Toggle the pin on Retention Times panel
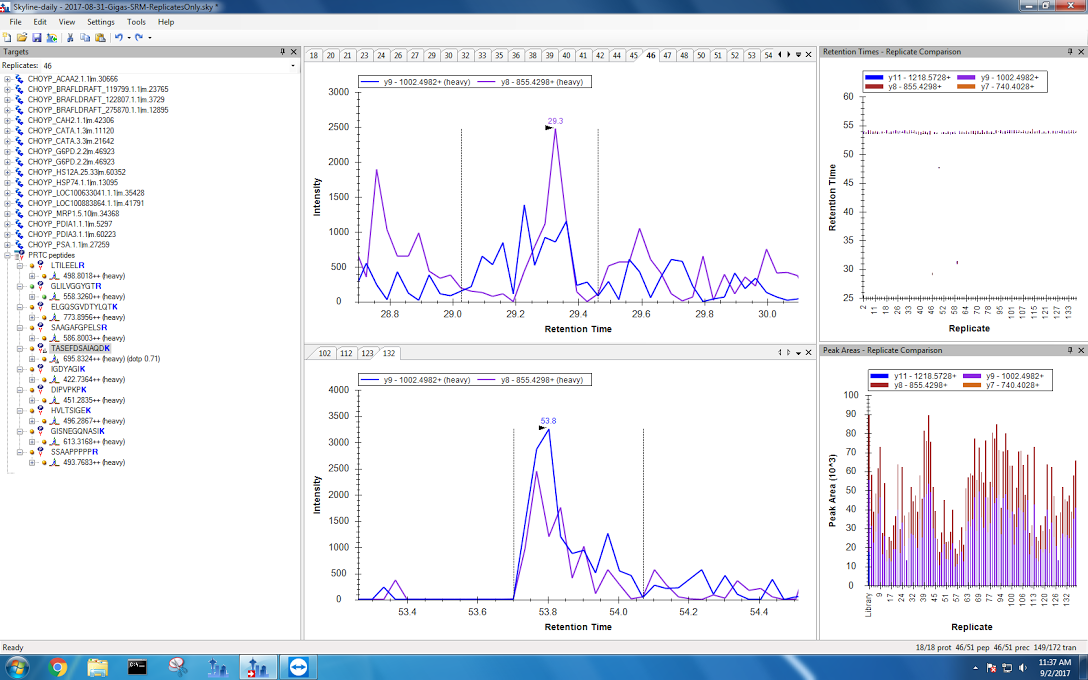The height and width of the screenshot is (680, 1088). point(1068,52)
